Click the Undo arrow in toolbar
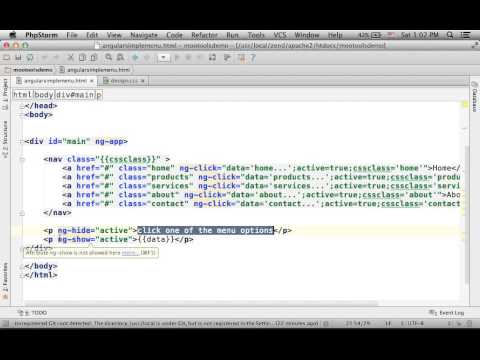 pyautogui.click(x=45, y=58)
